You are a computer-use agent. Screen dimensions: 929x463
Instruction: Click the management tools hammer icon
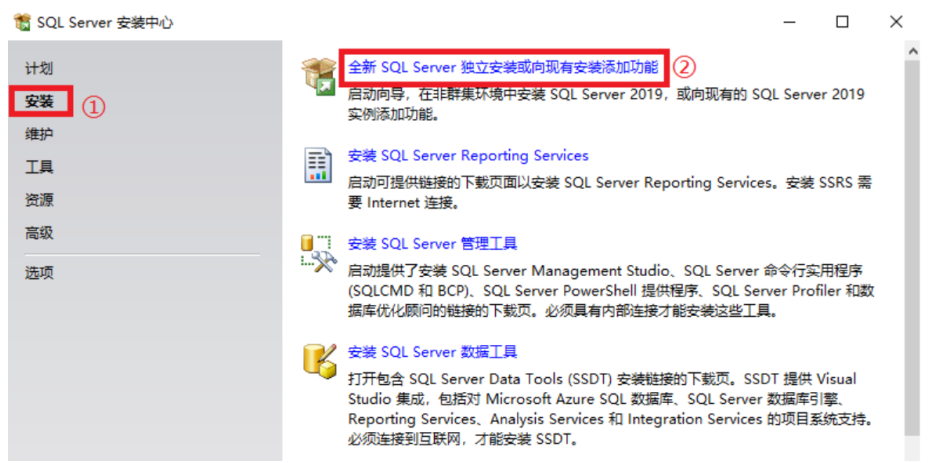[318, 254]
